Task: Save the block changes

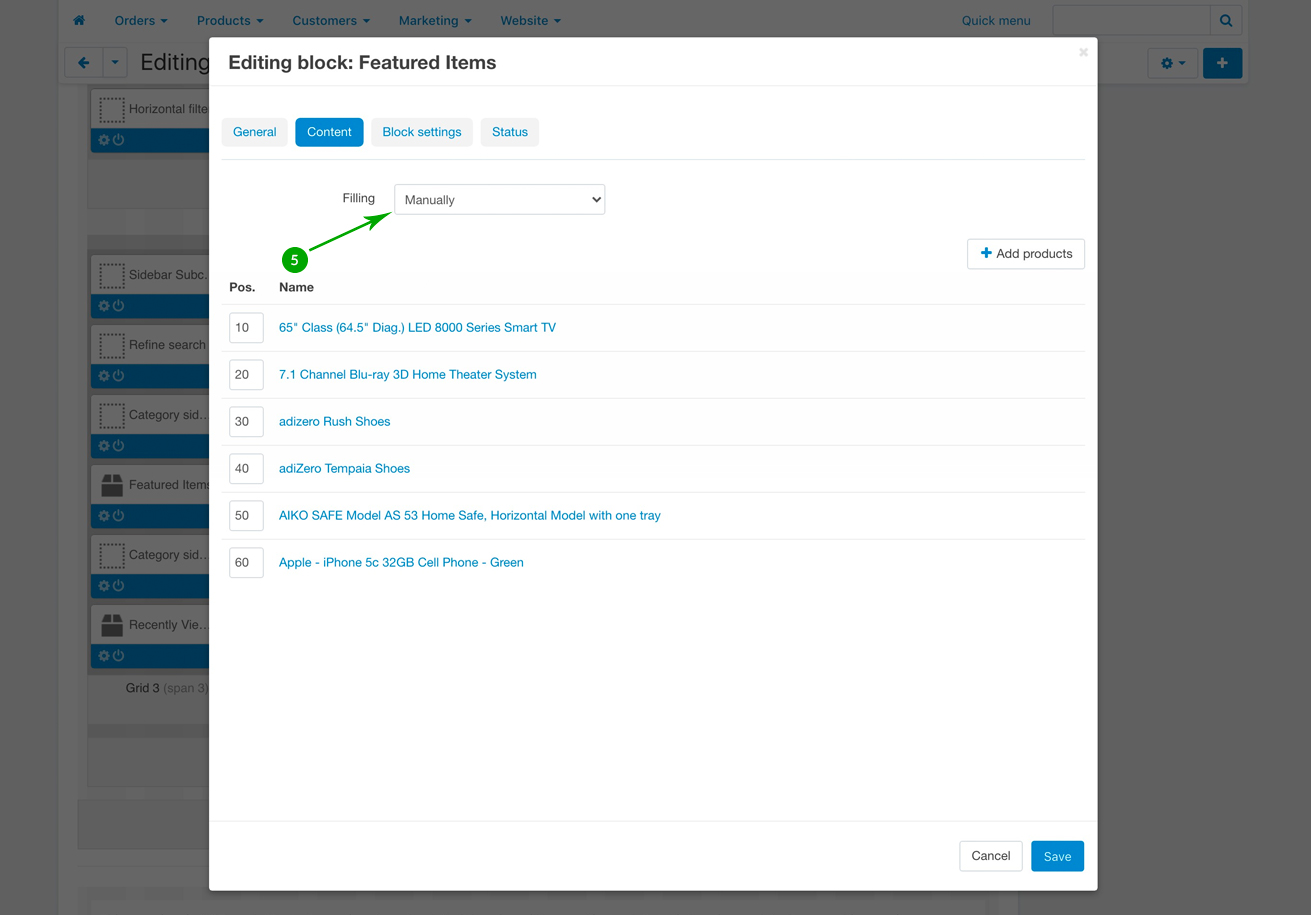Action: [x=1057, y=856]
